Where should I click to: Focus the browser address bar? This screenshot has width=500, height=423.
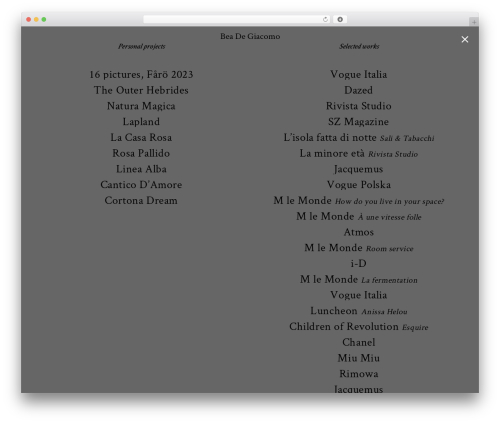click(x=236, y=20)
